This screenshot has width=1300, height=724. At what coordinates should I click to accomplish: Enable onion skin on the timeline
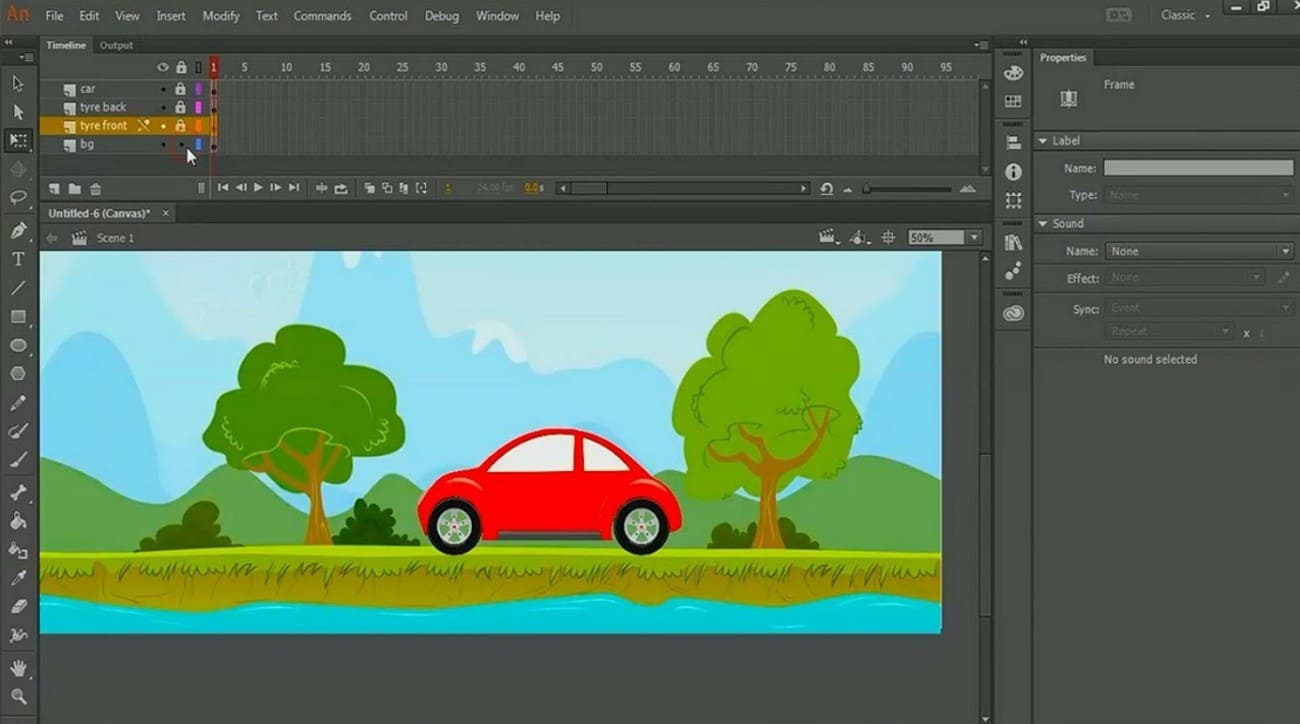[371, 188]
